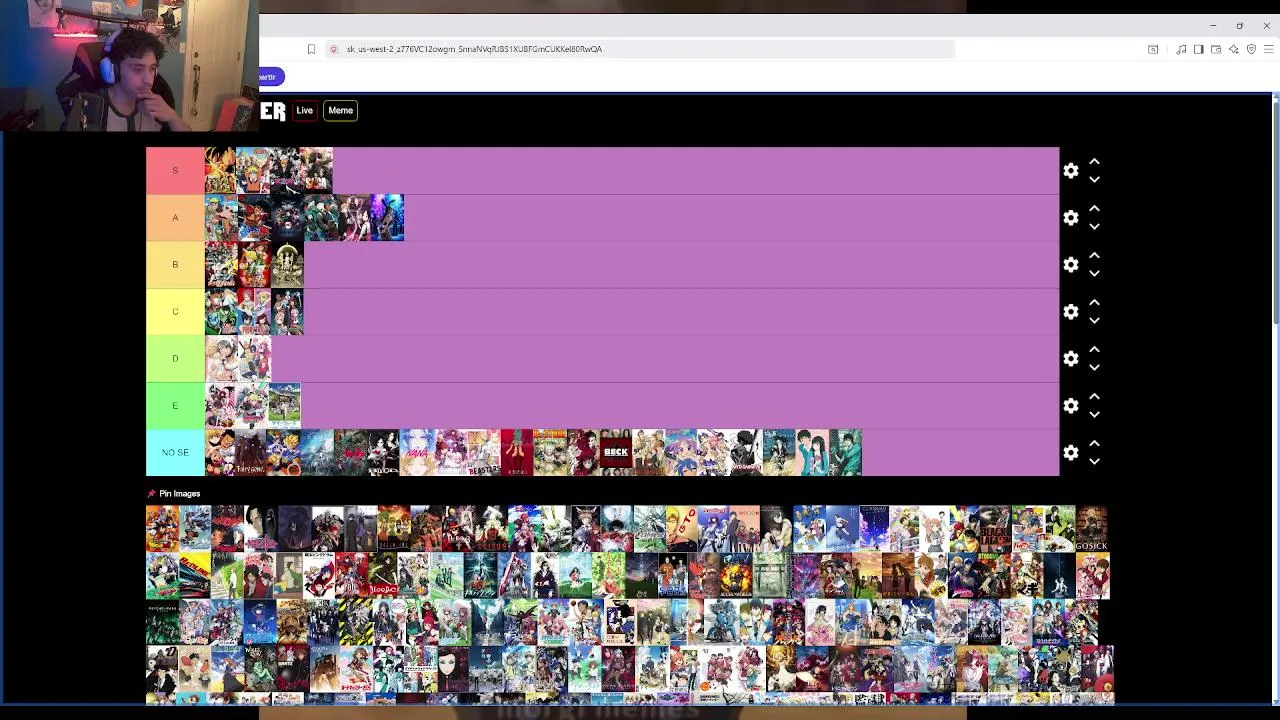Select the Lucky Star cover in NO SE row
This screenshot has width=1280, height=720.
680,453
